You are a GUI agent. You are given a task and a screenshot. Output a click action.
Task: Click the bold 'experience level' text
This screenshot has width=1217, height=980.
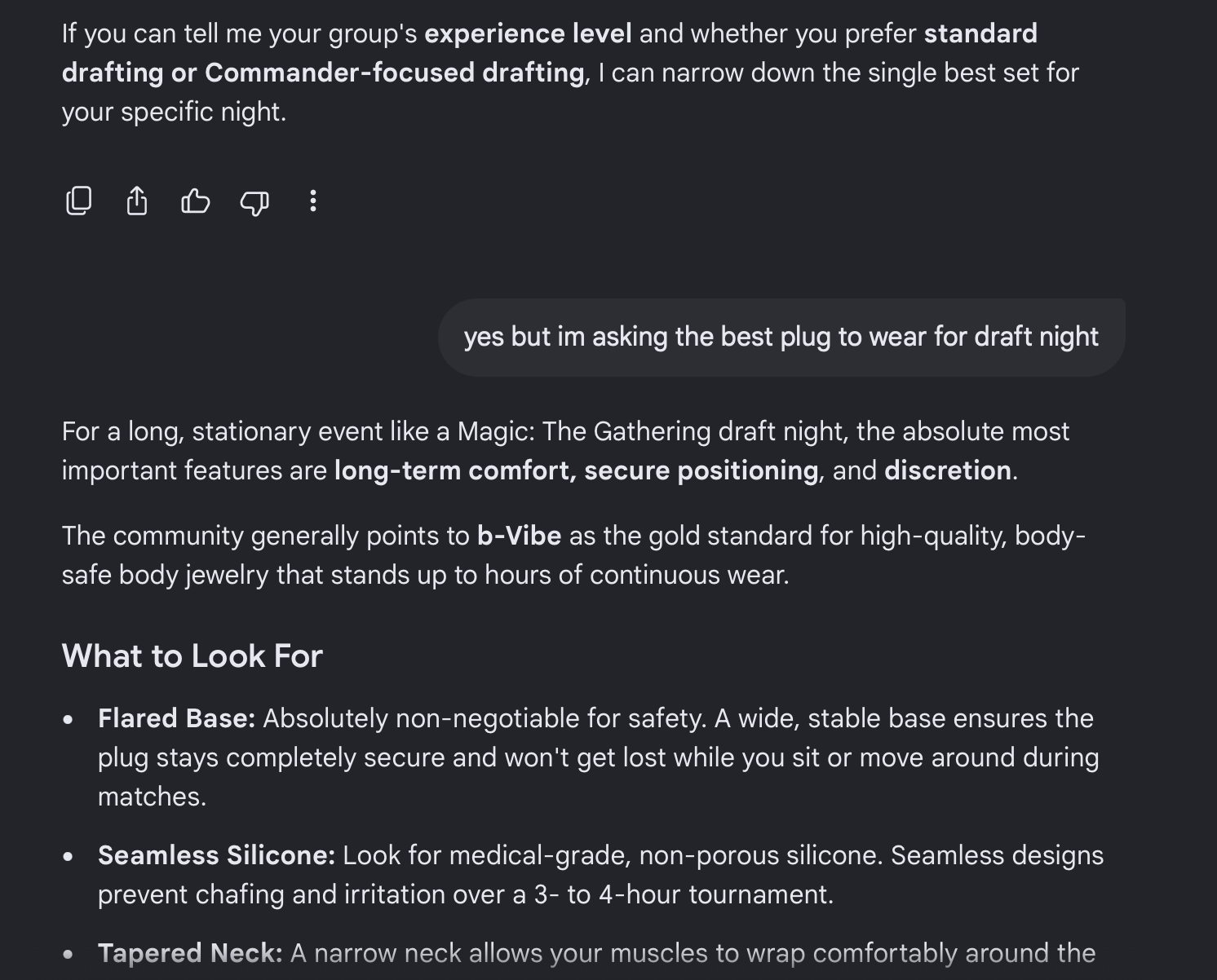529,33
